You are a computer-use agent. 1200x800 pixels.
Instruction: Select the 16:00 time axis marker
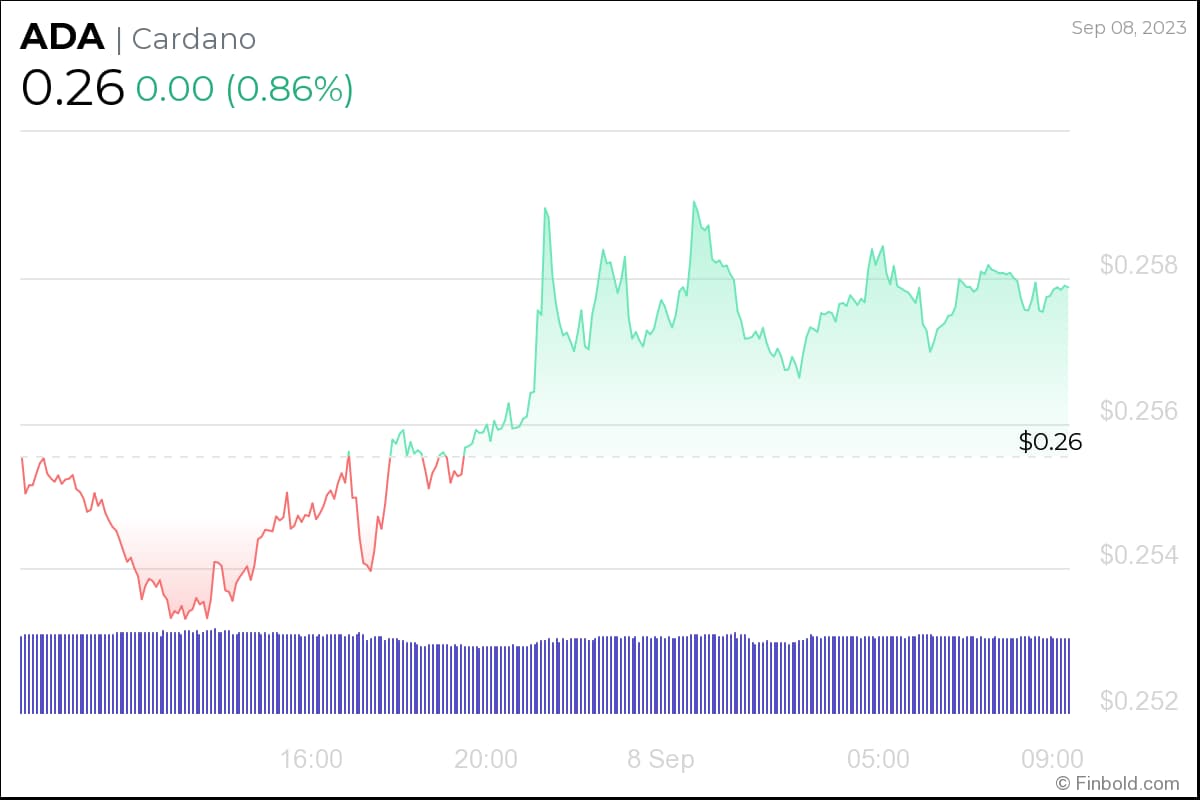[x=311, y=759]
